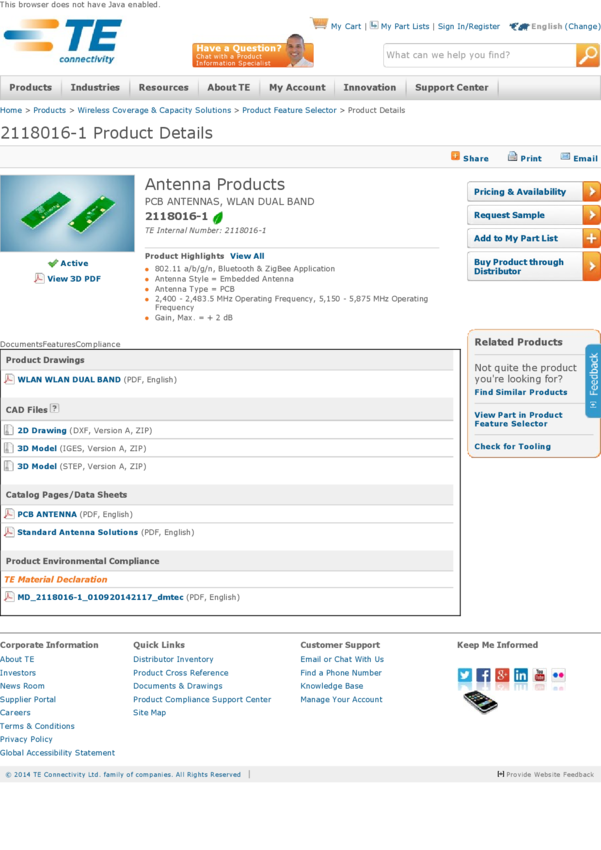Open the Google Plus social icon
The image size is (601, 850).
[502, 675]
